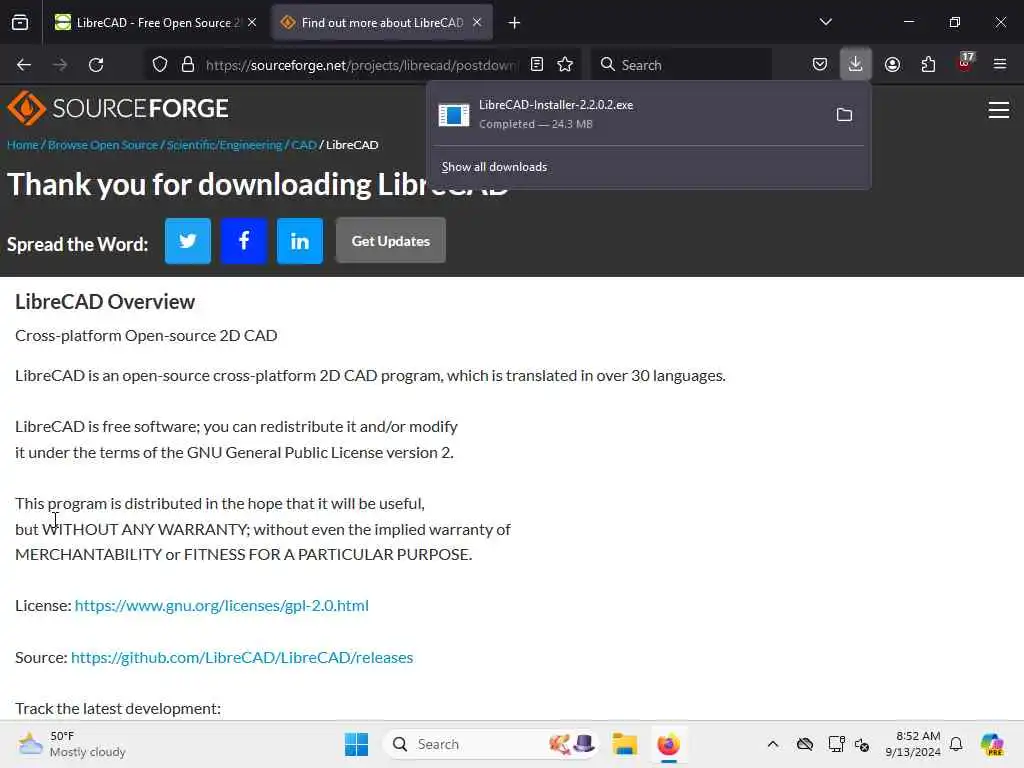This screenshot has width=1024, height=768.
Task: Go forward one page
Action: [60, 65]
